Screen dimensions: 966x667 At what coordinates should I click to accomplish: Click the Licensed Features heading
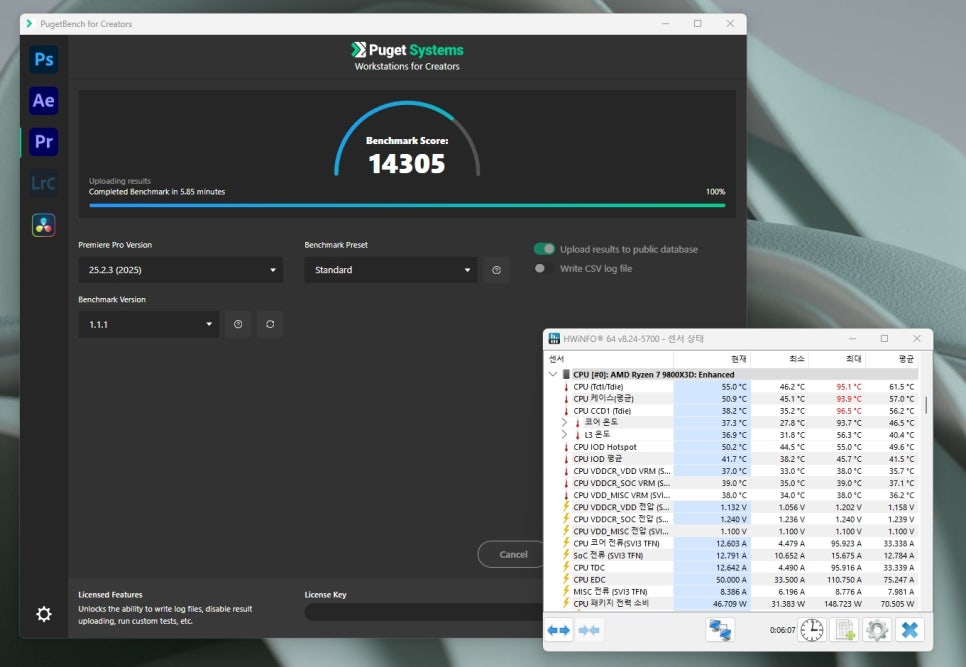point(110,594)
